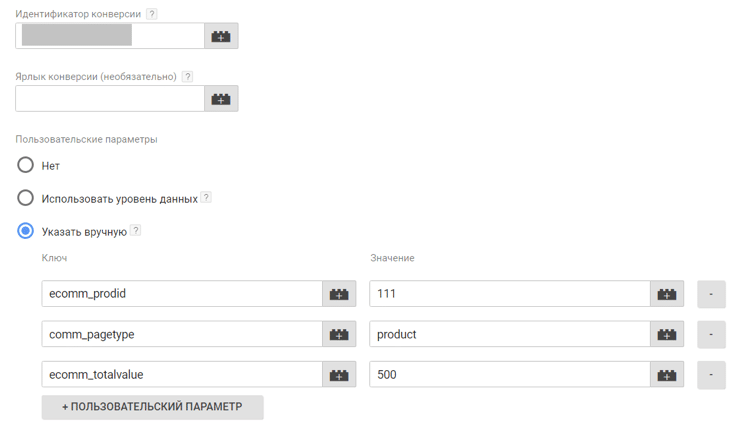The height and width of the screenshot is (427, 735).
Task: Click the Ярлык конверсии input field
Action: 110,98
